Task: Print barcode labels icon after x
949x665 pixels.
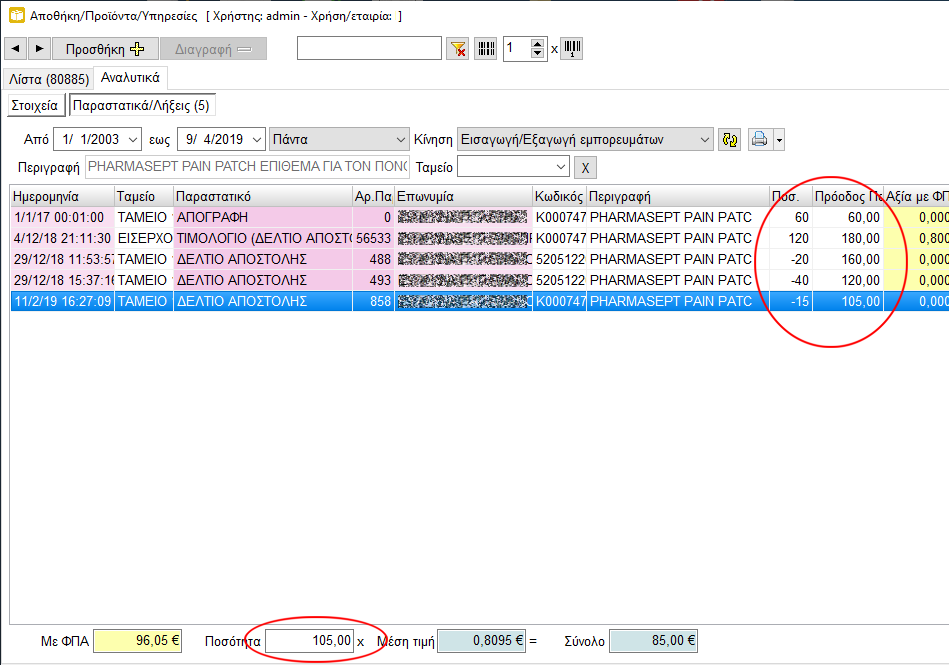Action: pos(572,48)
